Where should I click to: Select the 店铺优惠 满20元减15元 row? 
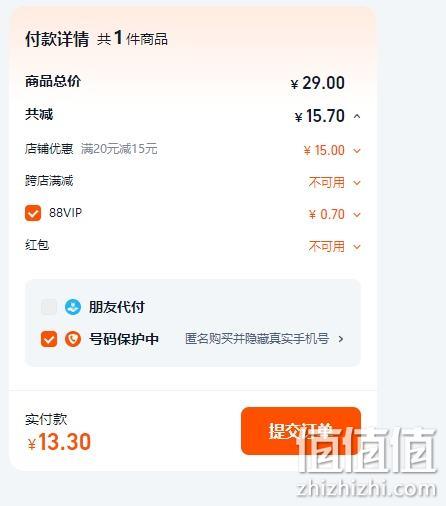[x=193, y=149]
